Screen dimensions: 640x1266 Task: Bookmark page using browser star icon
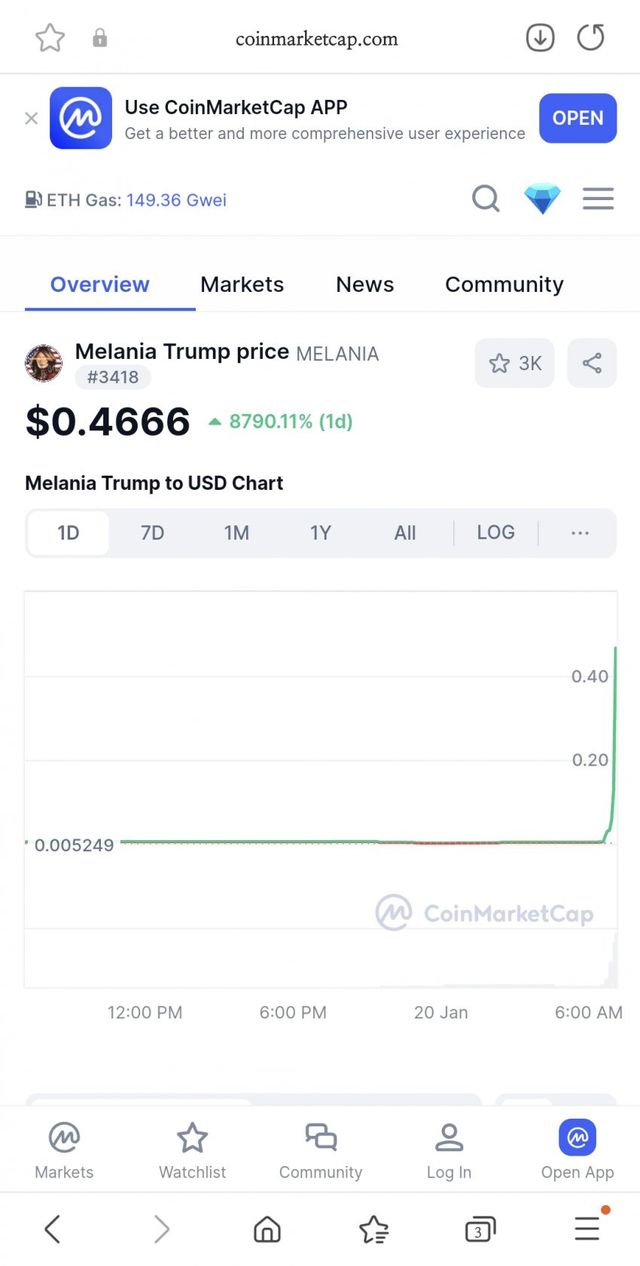click(x=50, y=38)
